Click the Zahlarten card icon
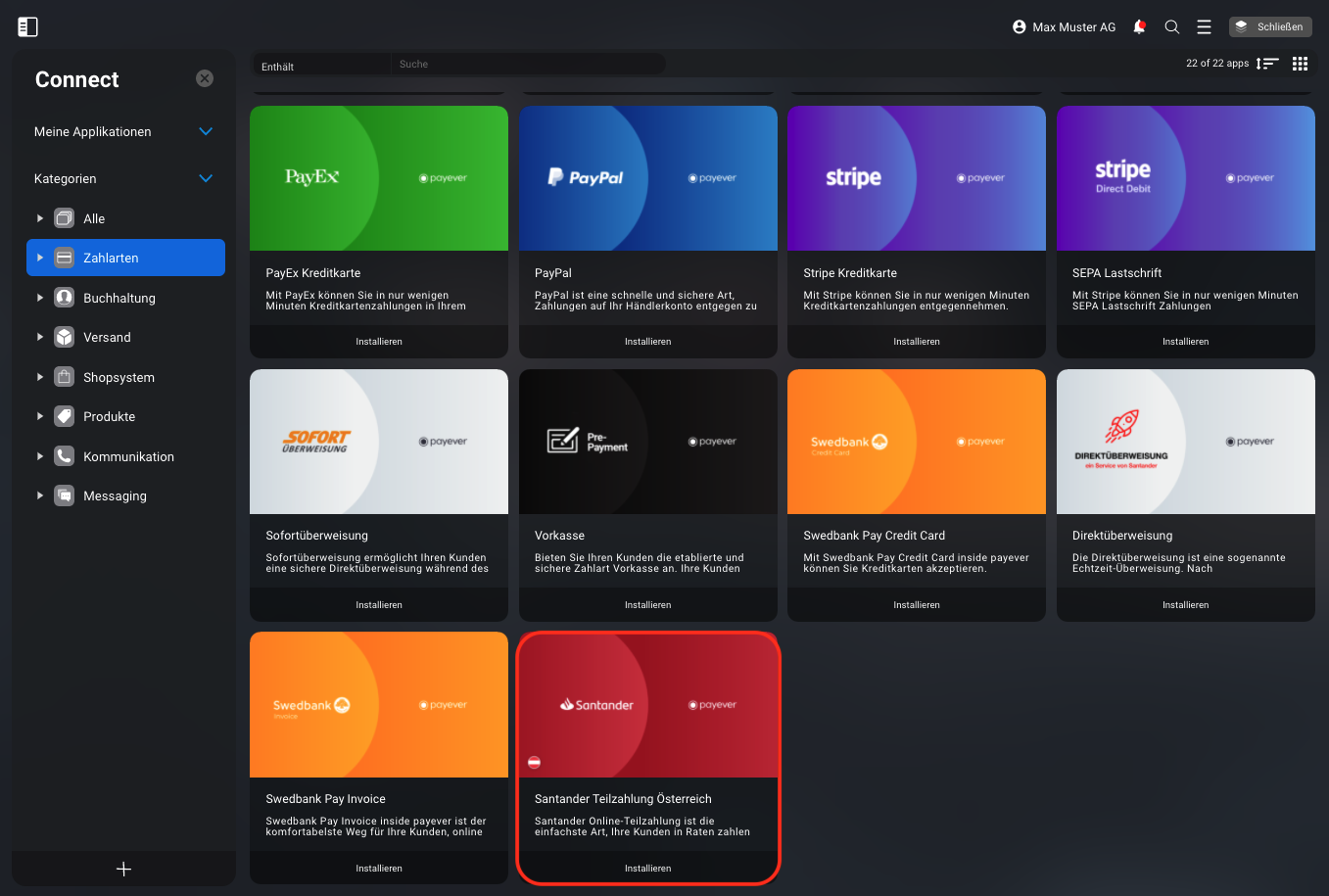Viewport: 1329px width, 896px height. click(x=65, y=258)
